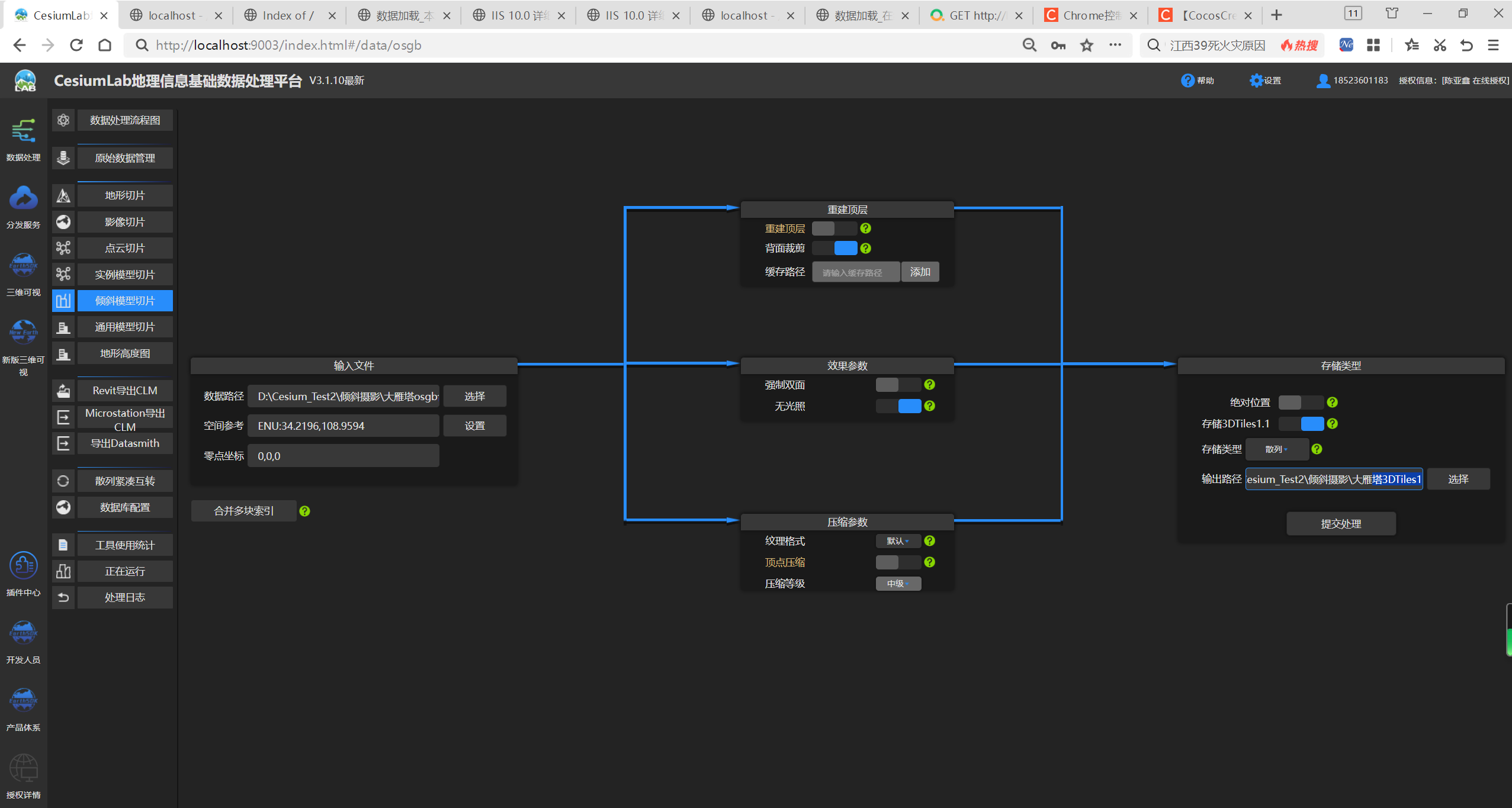Toggle the 背面裁剪 switch

[834, 249]
